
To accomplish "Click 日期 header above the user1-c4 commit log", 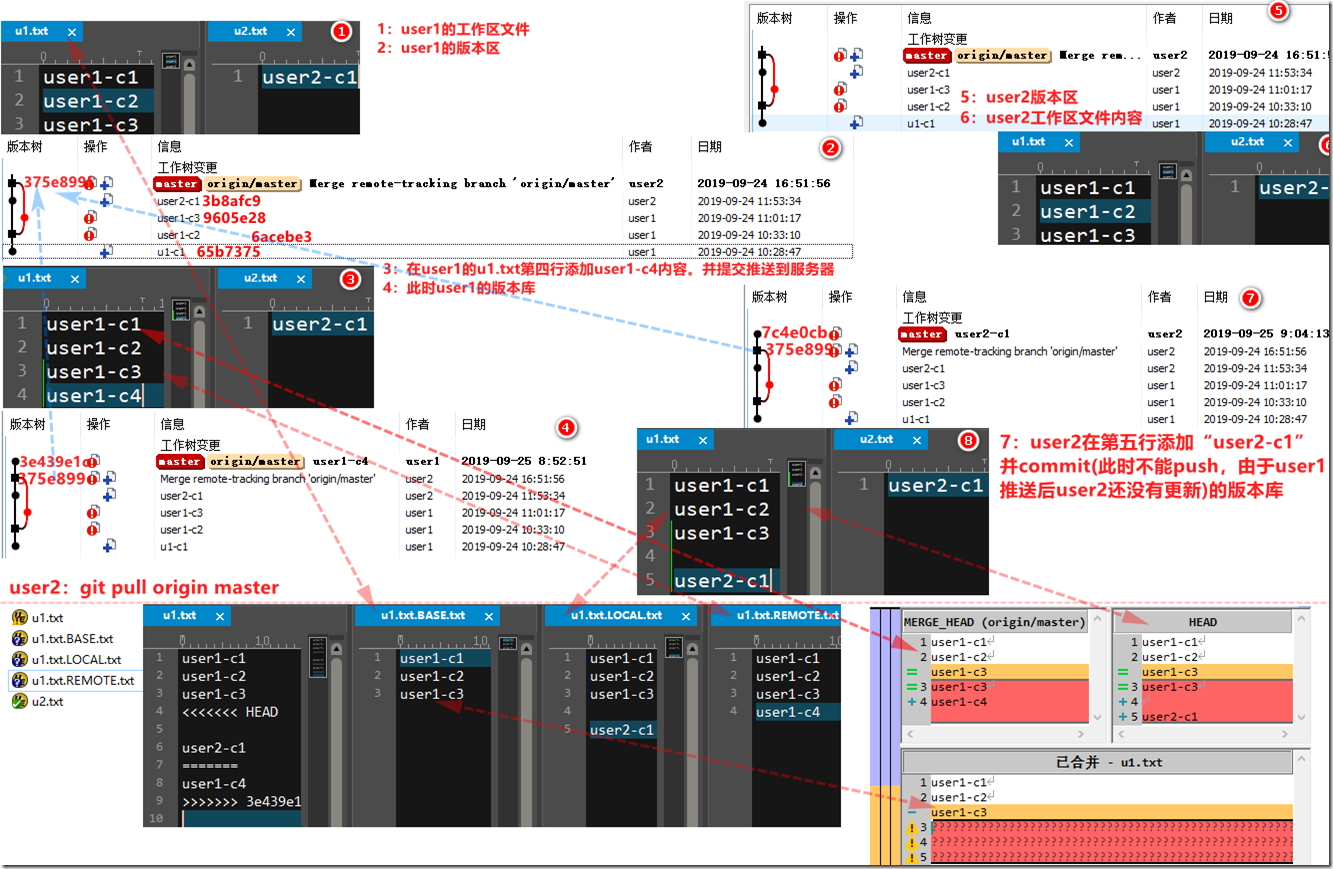I will point(474,424).
